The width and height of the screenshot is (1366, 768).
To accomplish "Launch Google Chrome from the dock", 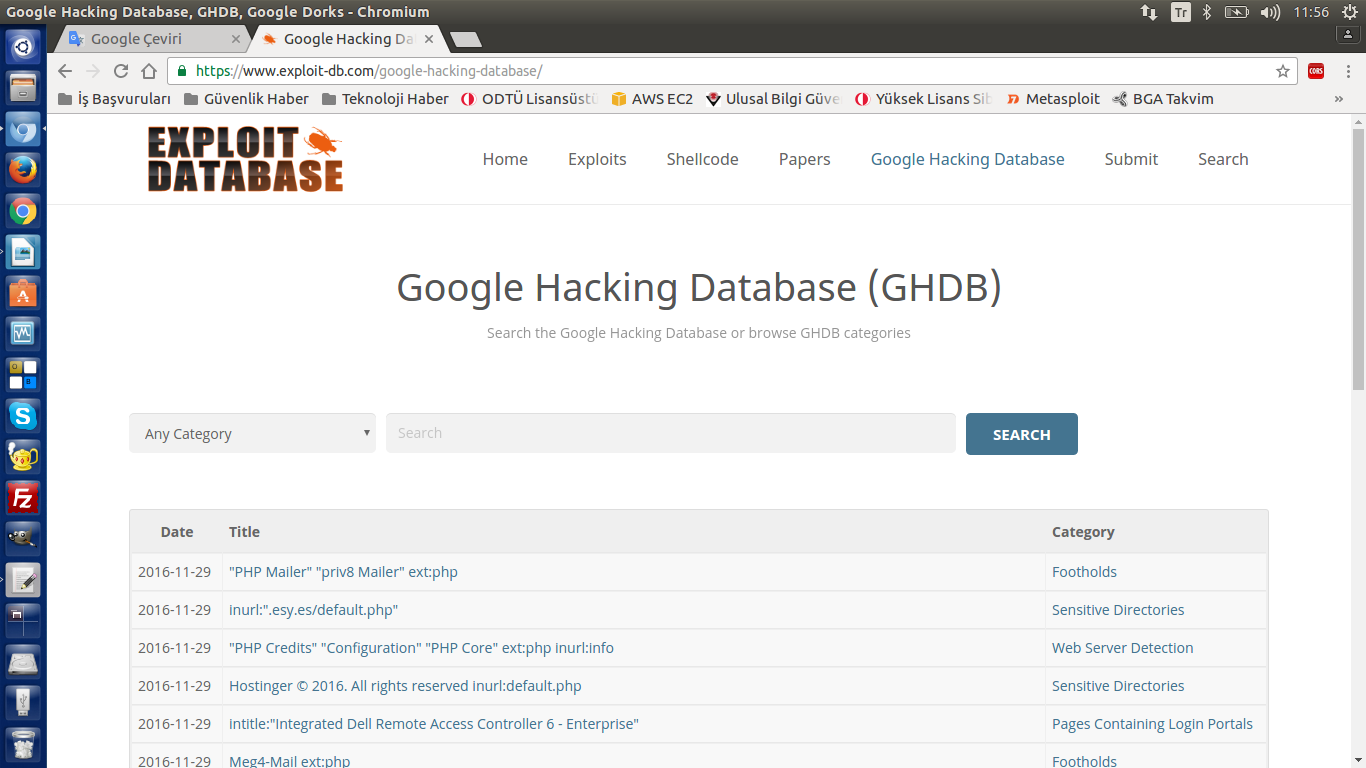I will point(23,211).
